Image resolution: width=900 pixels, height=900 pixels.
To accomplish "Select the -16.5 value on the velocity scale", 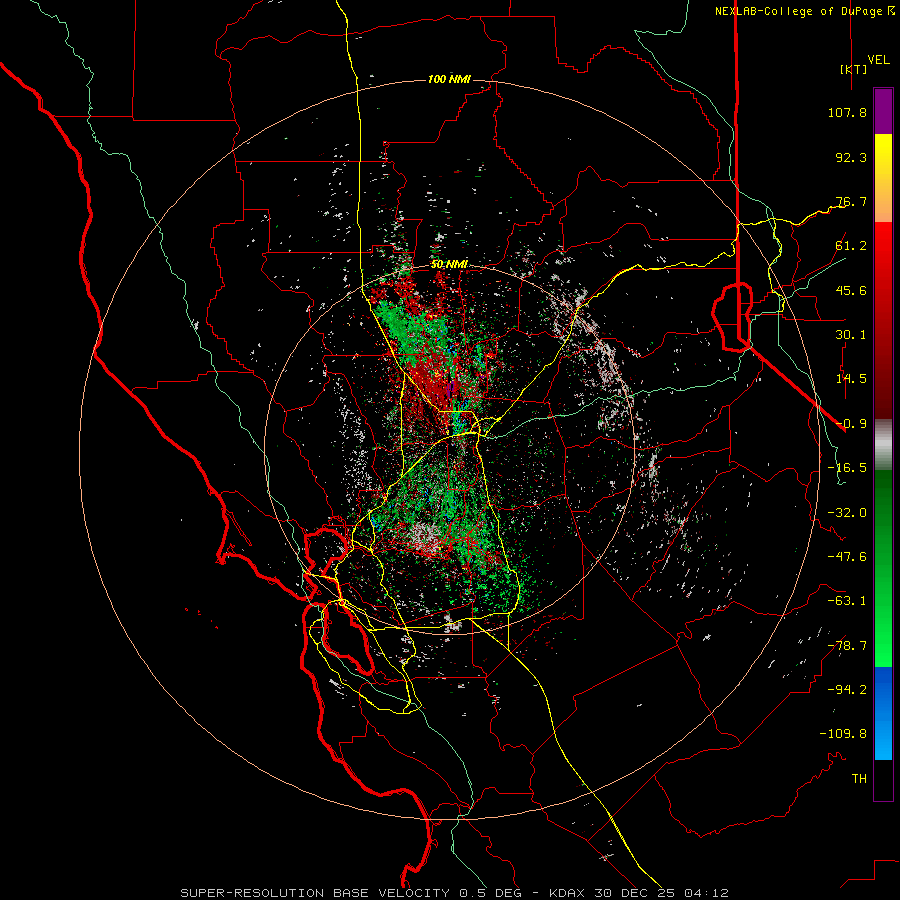I will [847, 468].
